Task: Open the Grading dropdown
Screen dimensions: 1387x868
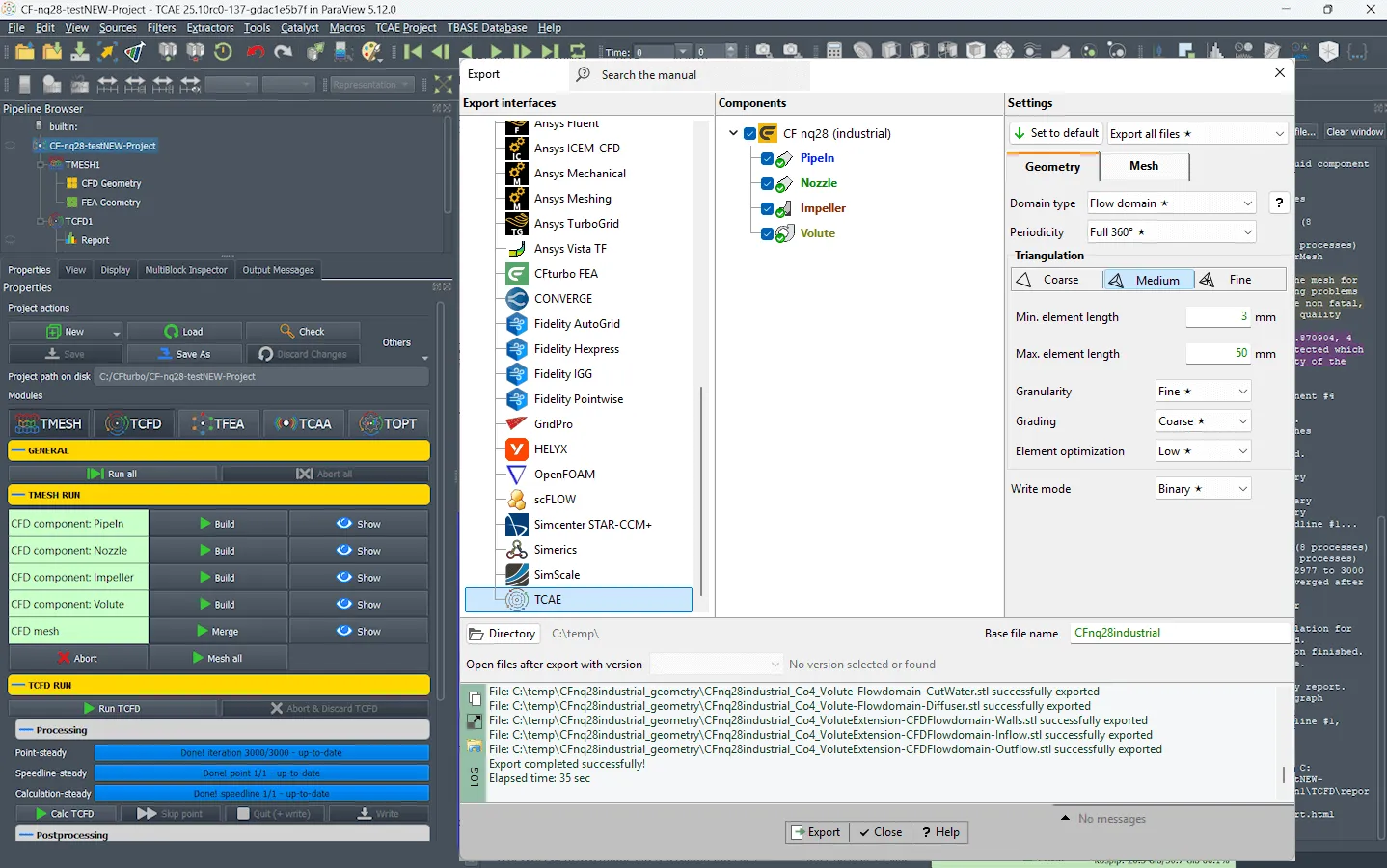Action: pyautogui.click(x=1203, y=420)
